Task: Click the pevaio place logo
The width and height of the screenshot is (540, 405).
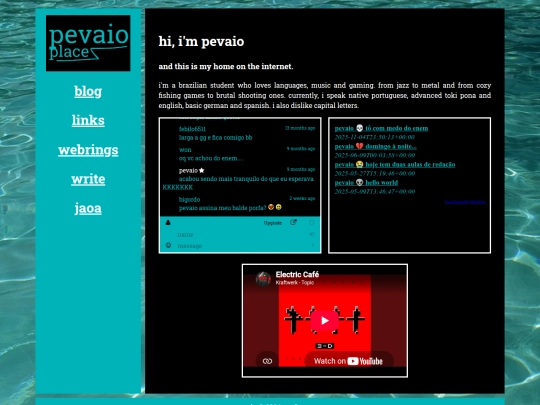Action: 88,43
